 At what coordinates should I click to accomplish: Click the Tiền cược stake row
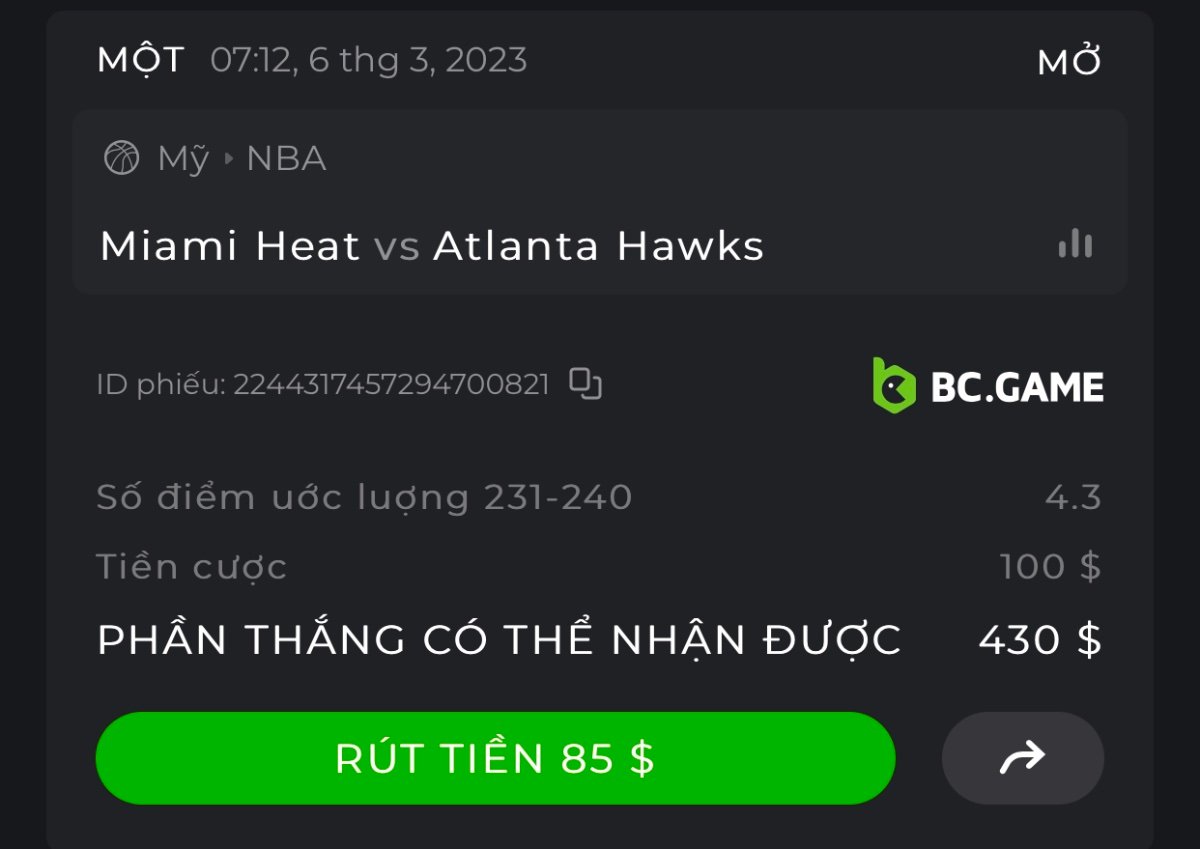(x=599, y=566)
